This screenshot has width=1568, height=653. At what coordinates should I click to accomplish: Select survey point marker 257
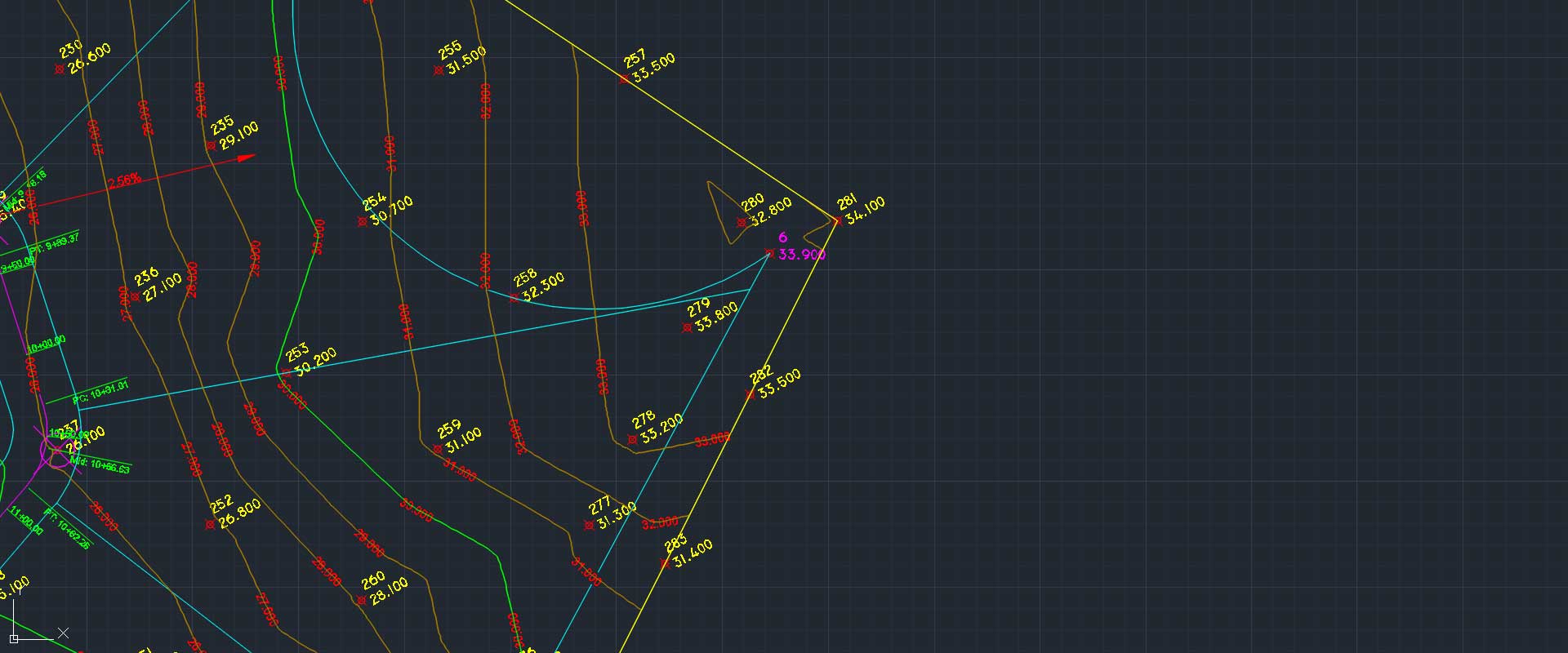point(624,79)
